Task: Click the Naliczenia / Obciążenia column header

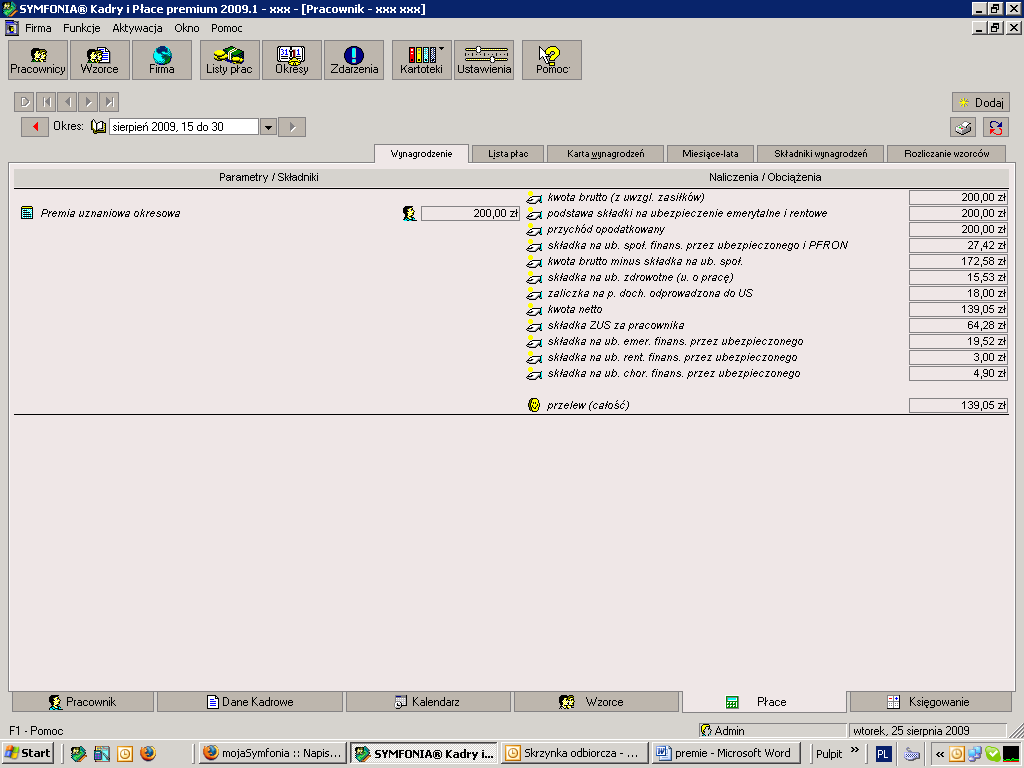Action: pyautogui.click(x=765, y=178)
